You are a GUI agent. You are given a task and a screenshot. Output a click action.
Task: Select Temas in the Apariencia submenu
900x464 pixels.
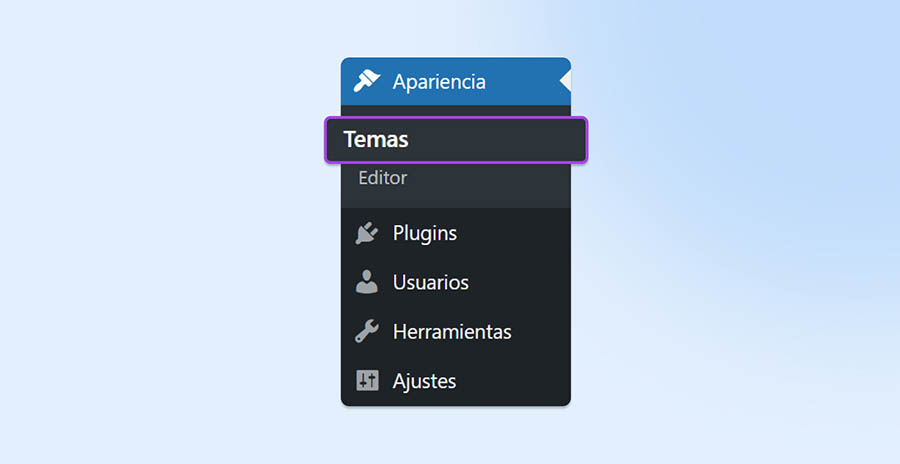(376, 140)
